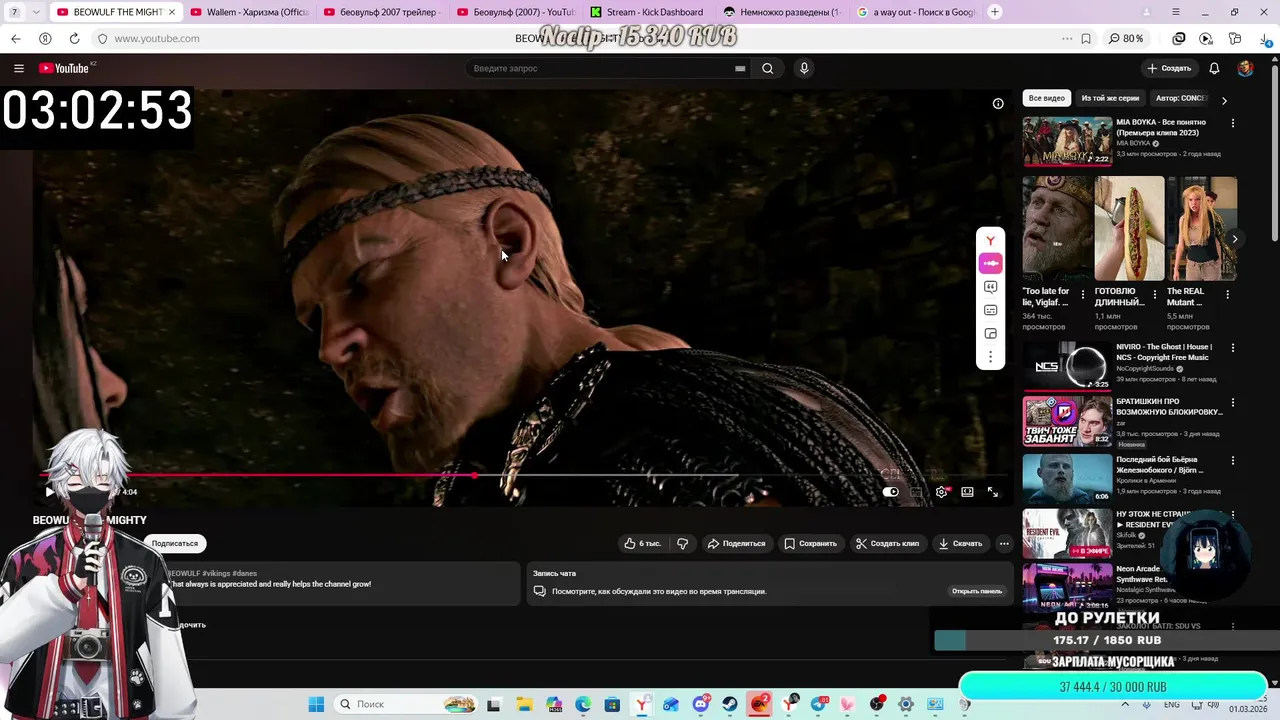Open options for Последний бой Бьёрна video
This screenshot has height=720, width=1280.
pos(1232,460)
